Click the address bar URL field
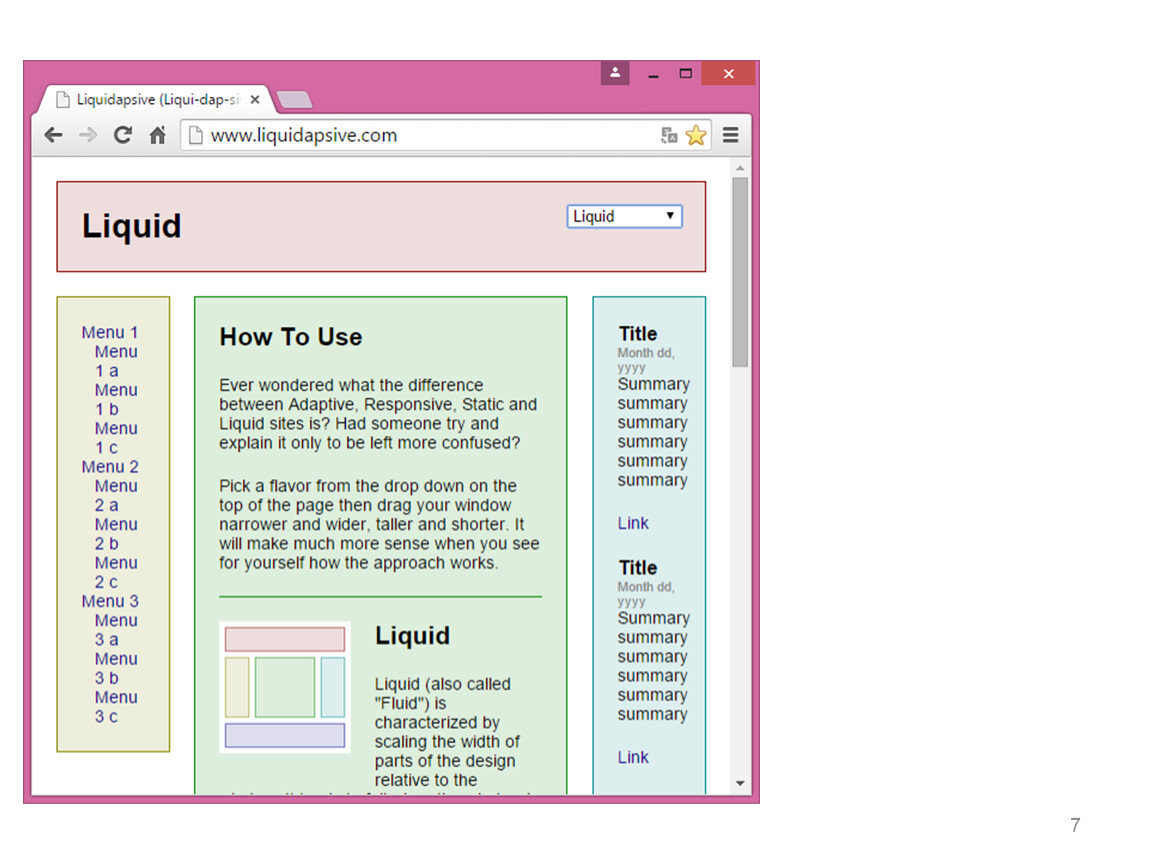Screen dimensions: 1150x864 click(x=420, y=135)
